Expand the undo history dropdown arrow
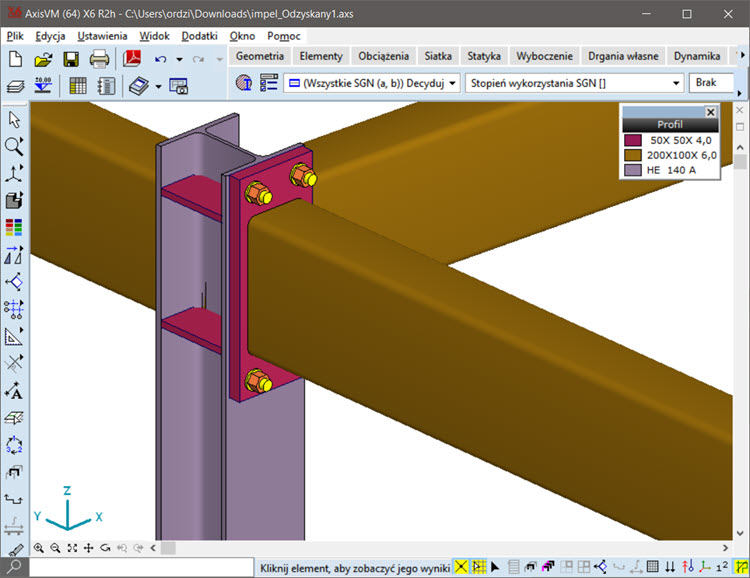Screen dimensions: 750x578 179,60
